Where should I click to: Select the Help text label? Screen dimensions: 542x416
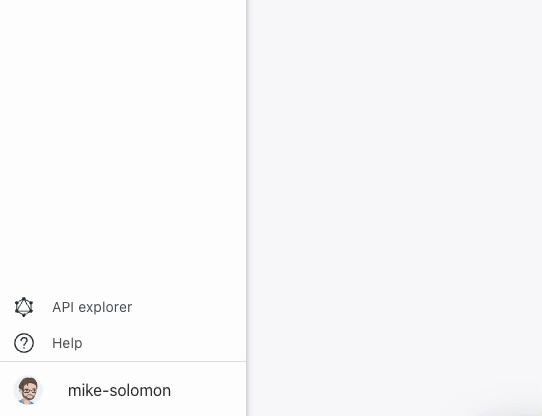[67, 343]
